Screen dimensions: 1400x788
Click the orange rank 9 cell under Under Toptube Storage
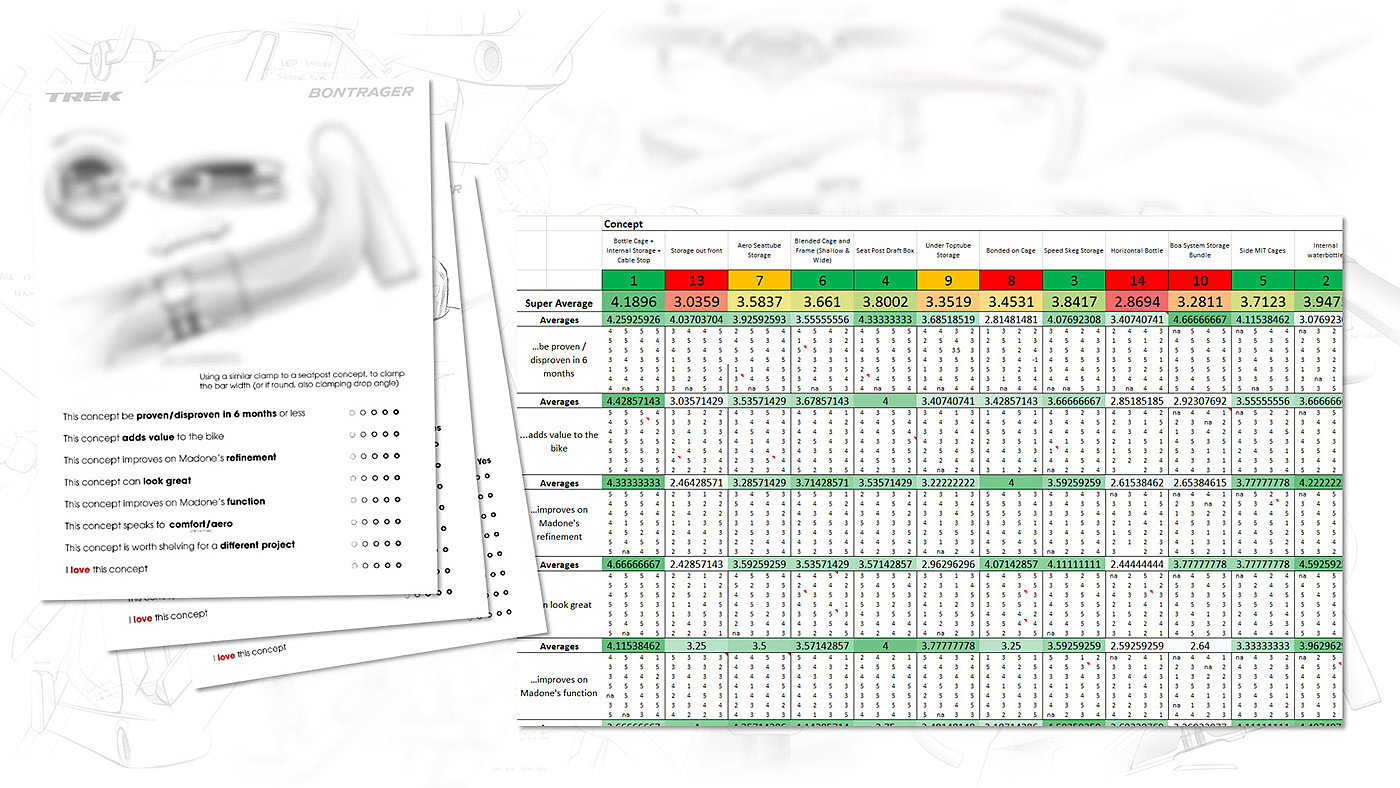click(x=948, y=280)
